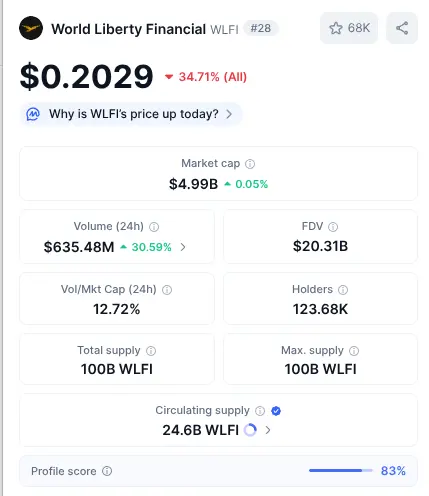Expand Volume (24h) details chevron

click(183, 247)
